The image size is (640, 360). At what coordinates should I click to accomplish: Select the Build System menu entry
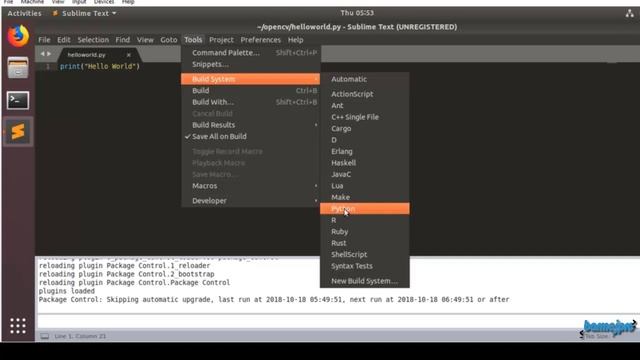[x=251, y=79]
